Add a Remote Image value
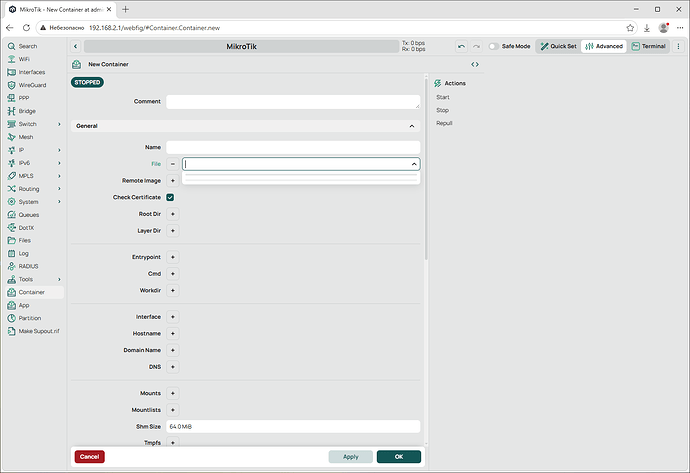This screenshot has width=690, height=473. coord(172,180)
